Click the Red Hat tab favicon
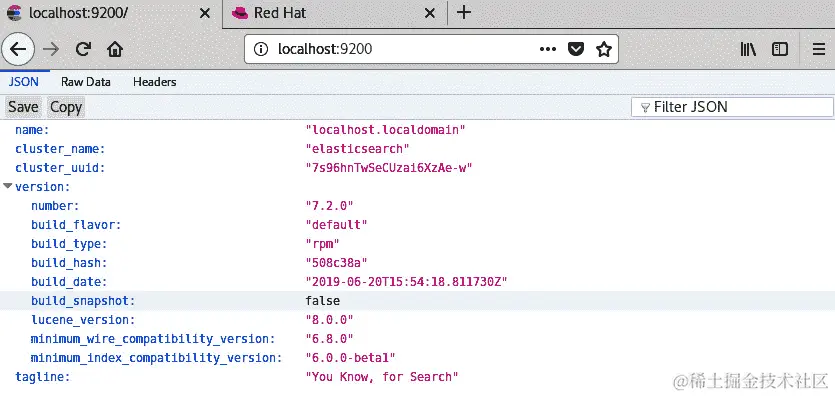This screenshot has height=397, width=835. 240,13
